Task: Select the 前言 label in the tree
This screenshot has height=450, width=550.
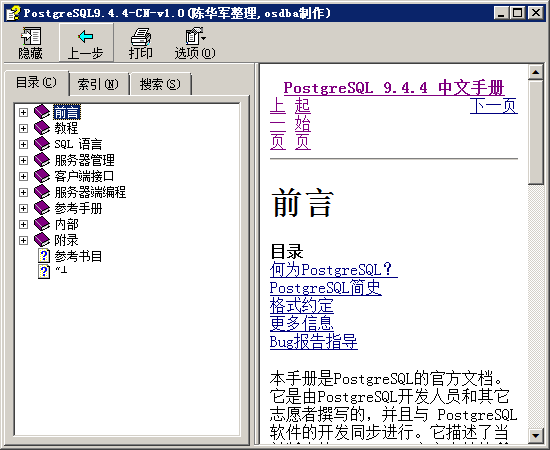Action: (67, 112)
